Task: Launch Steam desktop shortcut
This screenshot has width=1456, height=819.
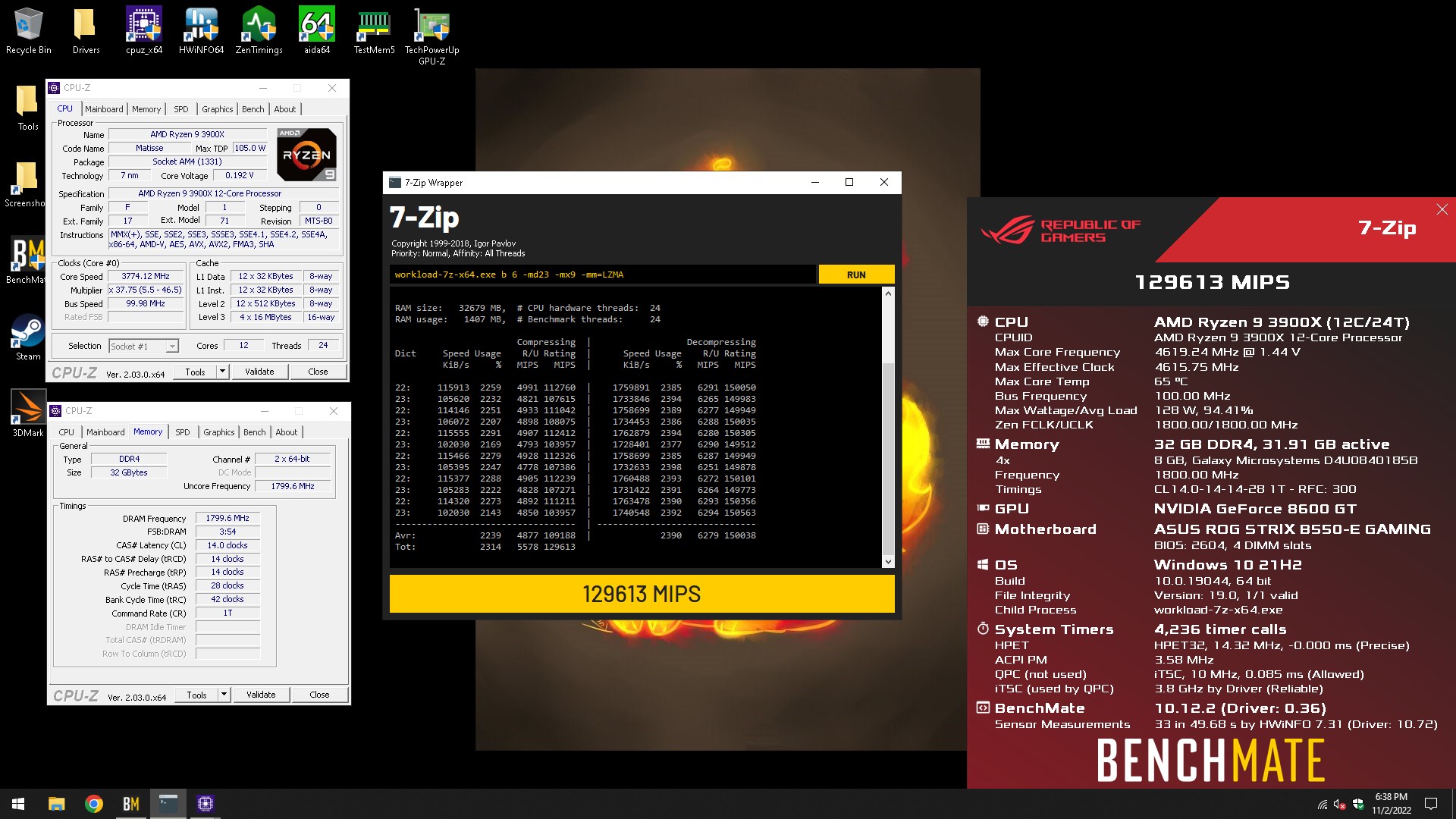Action: [x=28, y=337]
